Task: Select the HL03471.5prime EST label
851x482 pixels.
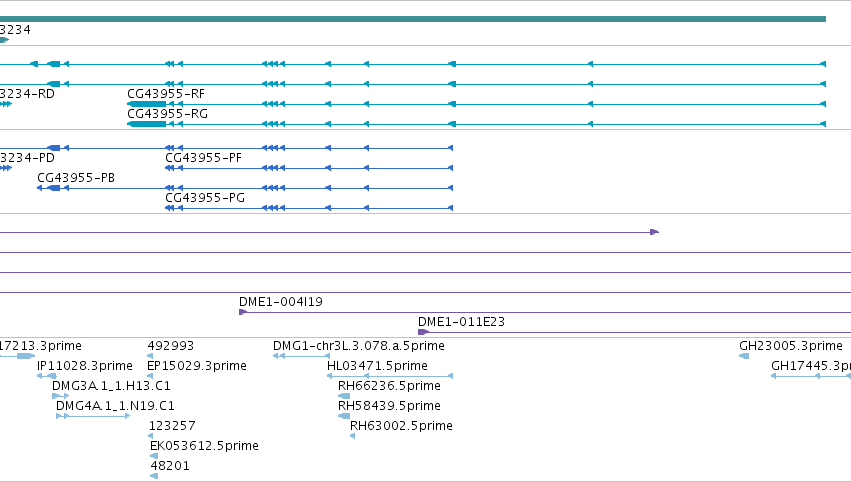Action: point(377,366)
